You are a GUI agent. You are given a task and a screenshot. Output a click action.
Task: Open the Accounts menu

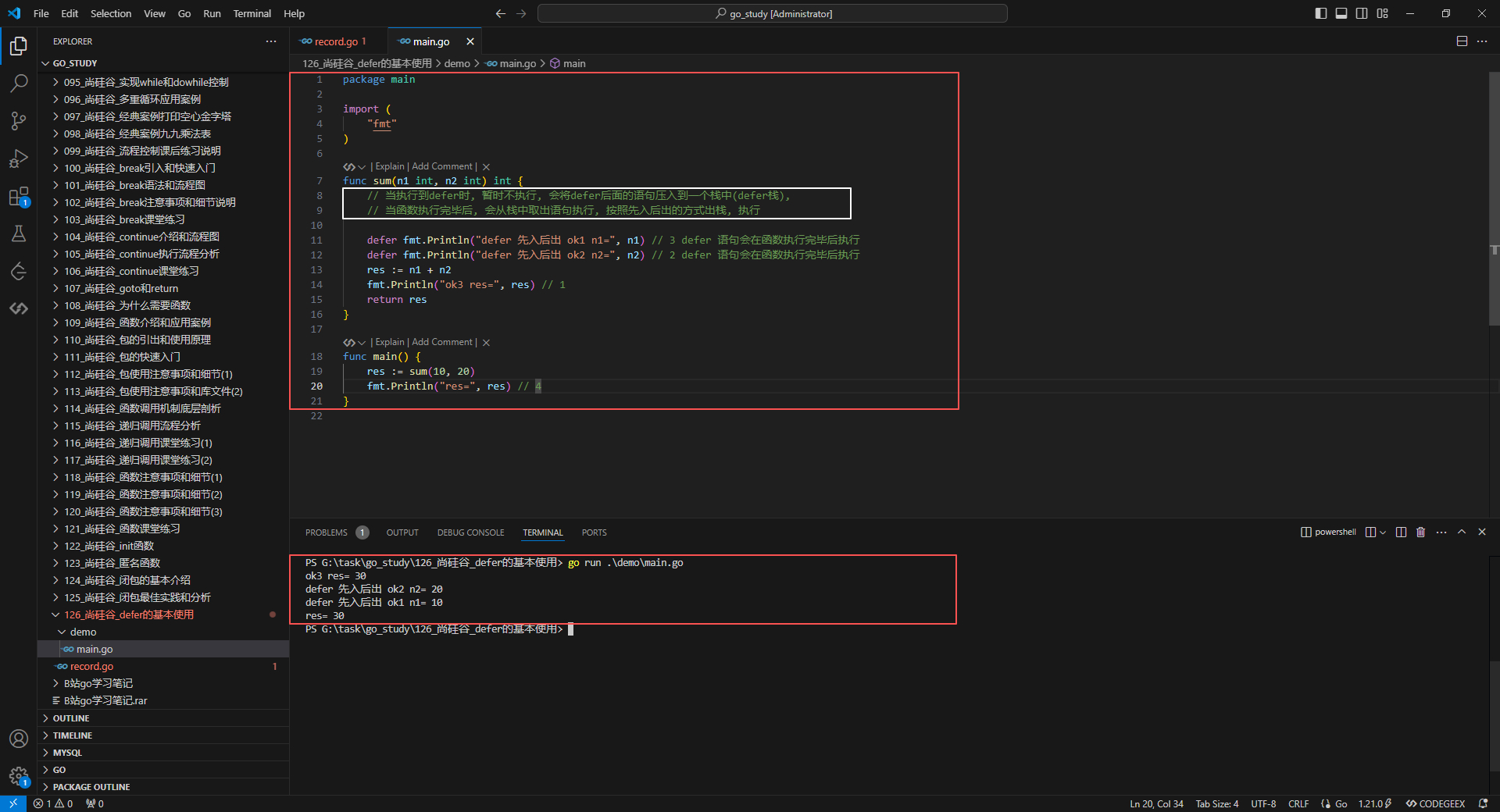point(19,739)
